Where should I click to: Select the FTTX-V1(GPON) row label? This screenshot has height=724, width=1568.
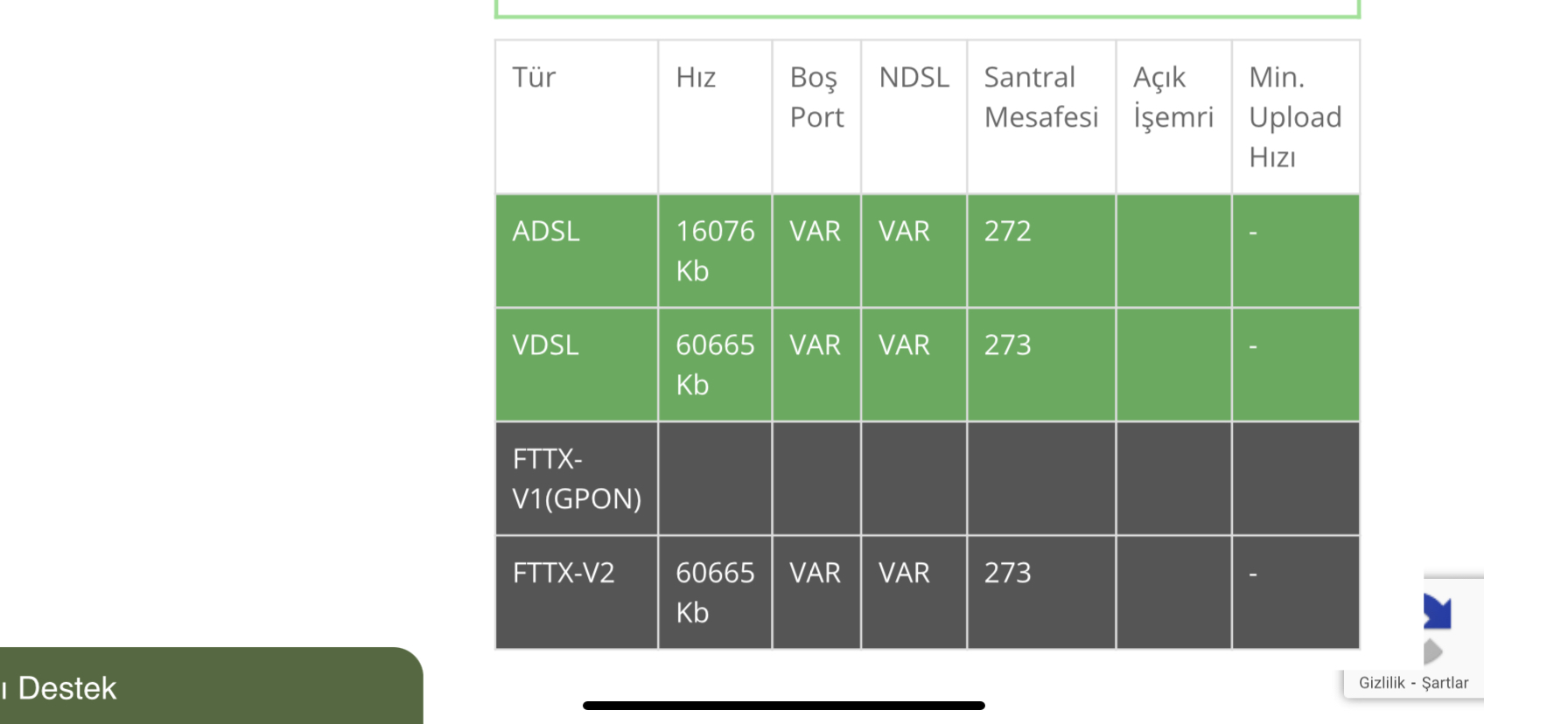click(x=577, y=479)
